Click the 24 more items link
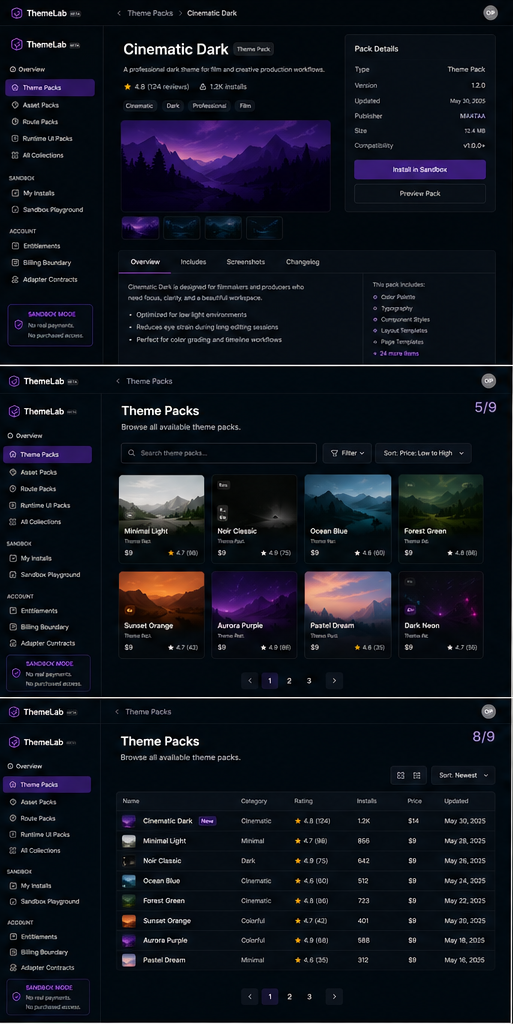513x1024 pixels. pyautogui.click(x=396, y=353)
